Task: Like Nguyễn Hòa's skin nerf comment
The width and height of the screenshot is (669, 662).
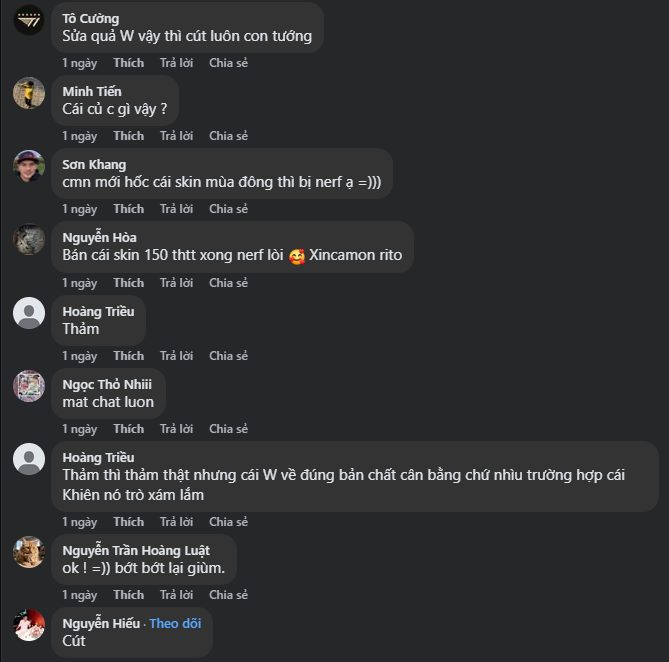Action: [128, 283]
